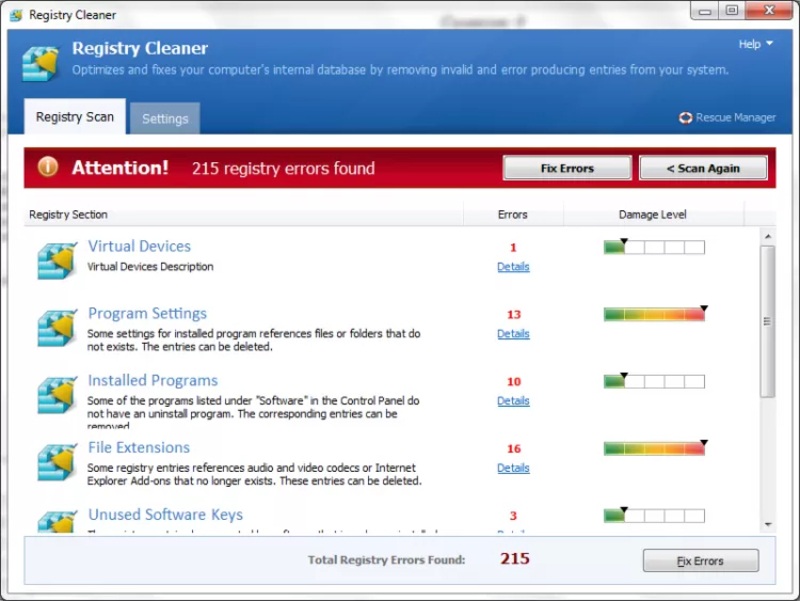The width and height of the screenshot is (800, 601).
Task: Click the Virtual Devices section icon
Action: coord(57,259)
